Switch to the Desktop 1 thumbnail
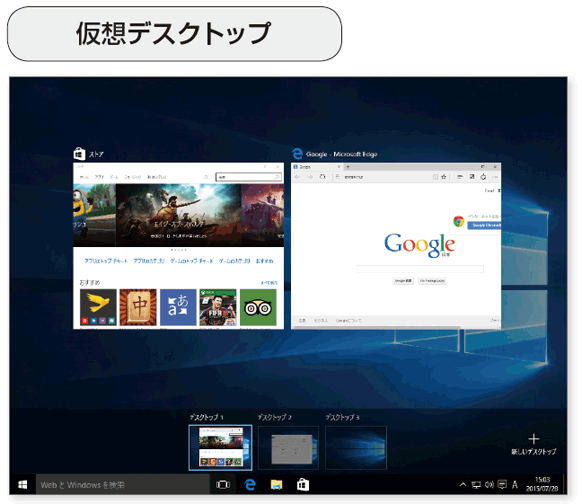Image resolution: width=582 pixels, height=504 pixels. [x=220, y=448]
